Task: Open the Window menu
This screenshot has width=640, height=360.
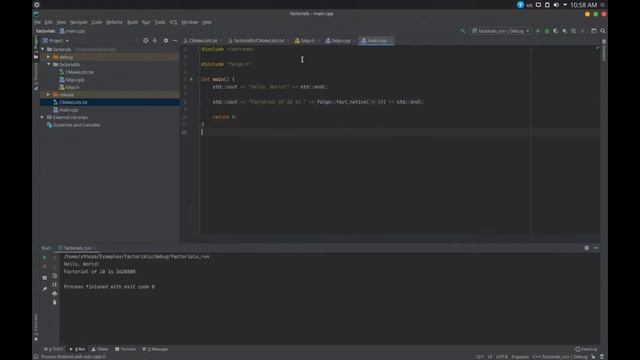Action: (x=189, y=22)
